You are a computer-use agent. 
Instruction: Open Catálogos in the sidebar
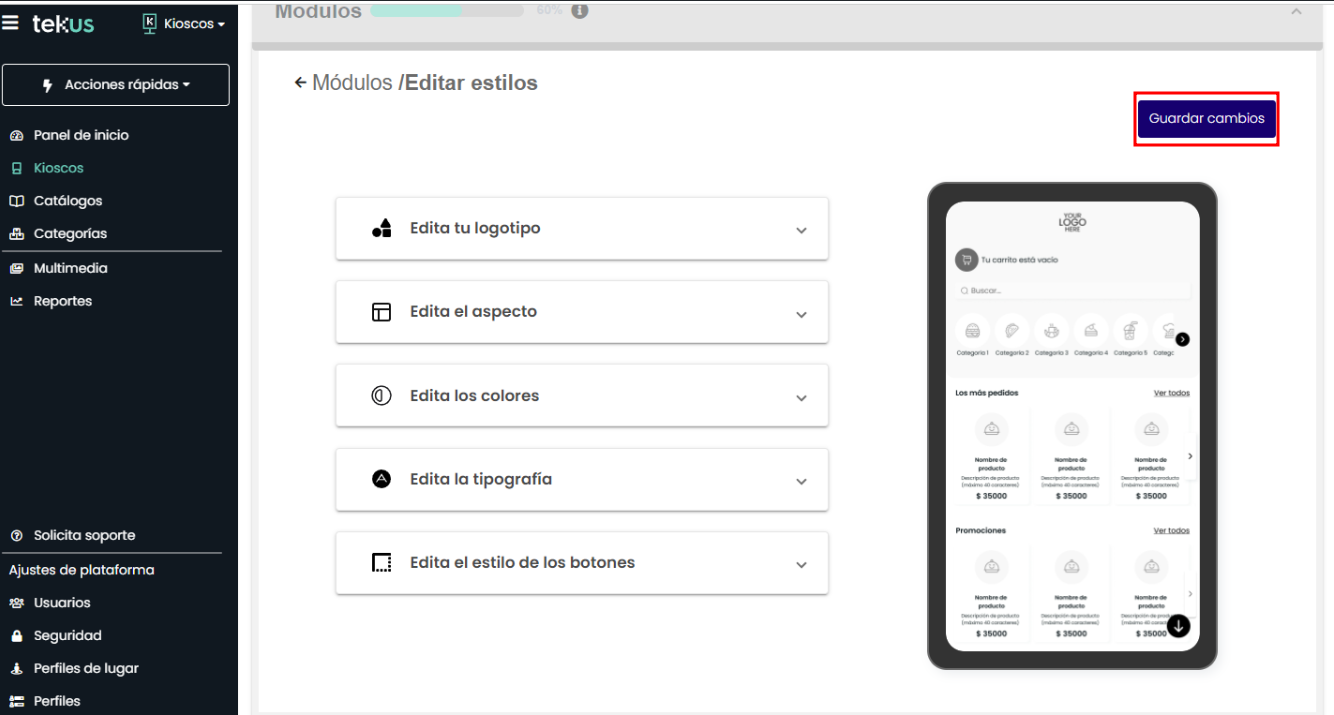(68, 201)
